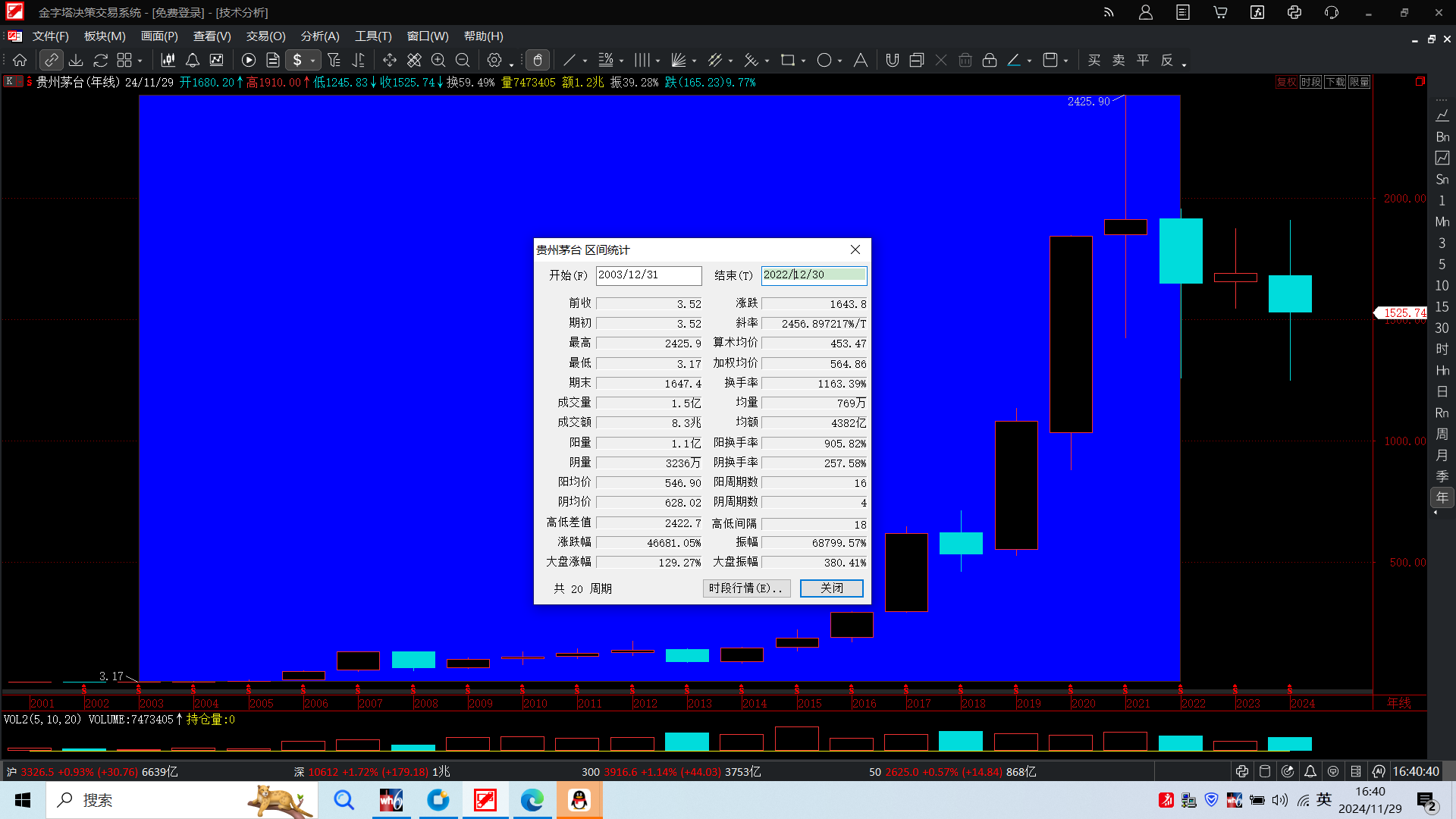Click the 时段行情(E).. button
This screenshot has width=1456, height=819.
(x=747, y=588)
